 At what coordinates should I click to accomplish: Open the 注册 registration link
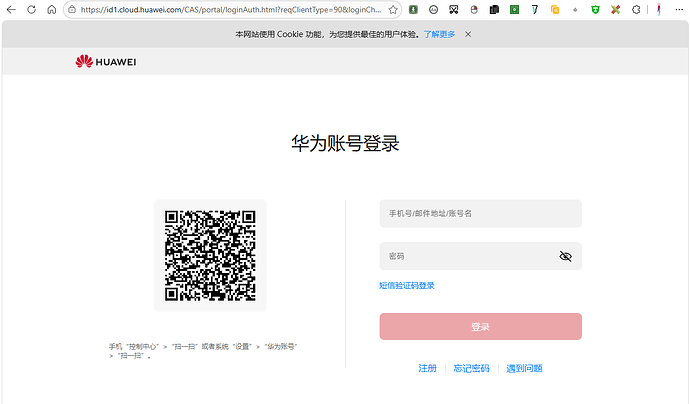coord(427,368)
